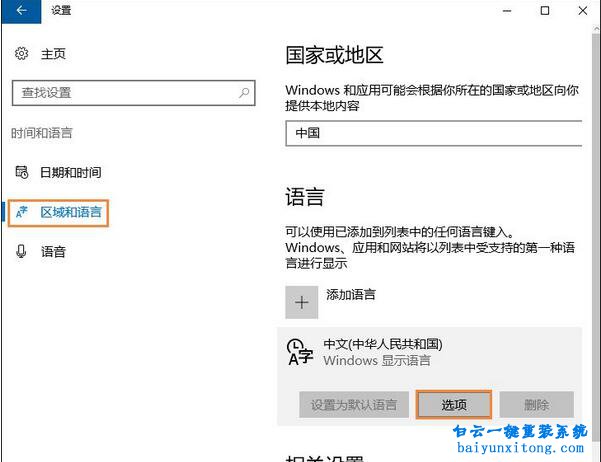Open the country dropdown showing 中国
Image resolution: width=601 pixels, height=462 pixels.
click(x=434, y=133)
